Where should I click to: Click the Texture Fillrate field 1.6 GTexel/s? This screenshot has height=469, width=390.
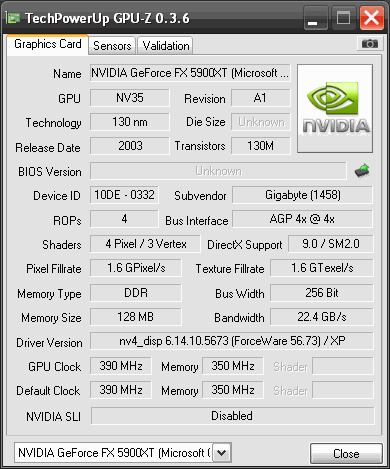click(x=322, y=268)
